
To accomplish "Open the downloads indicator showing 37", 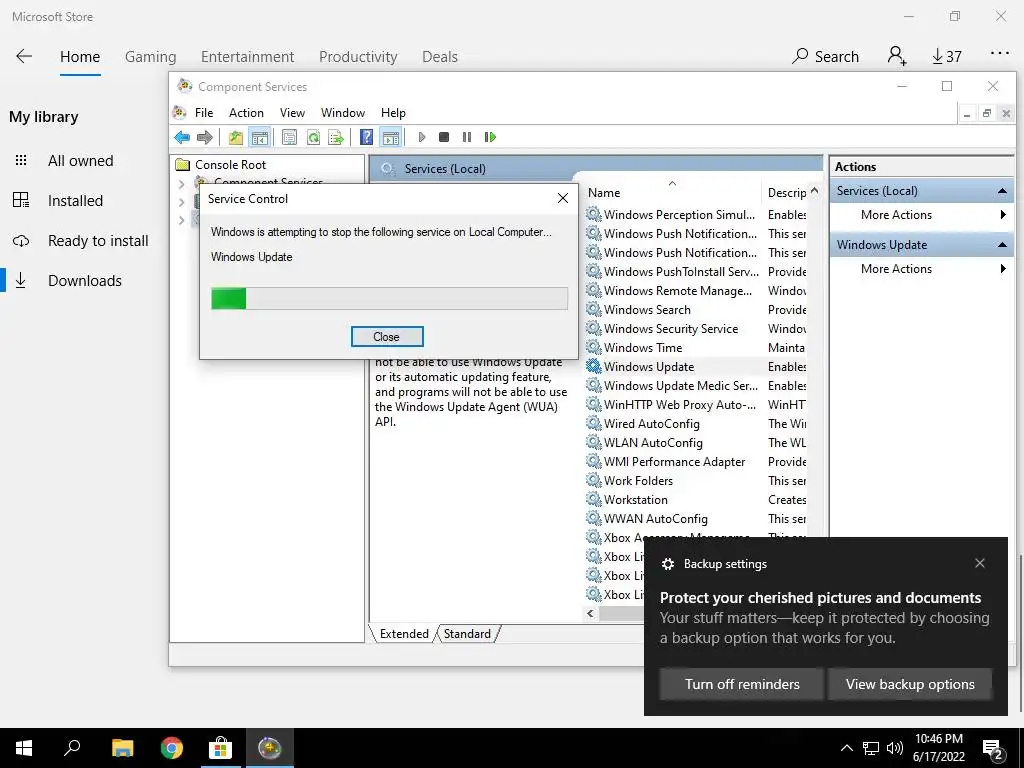I will [946, 57].
